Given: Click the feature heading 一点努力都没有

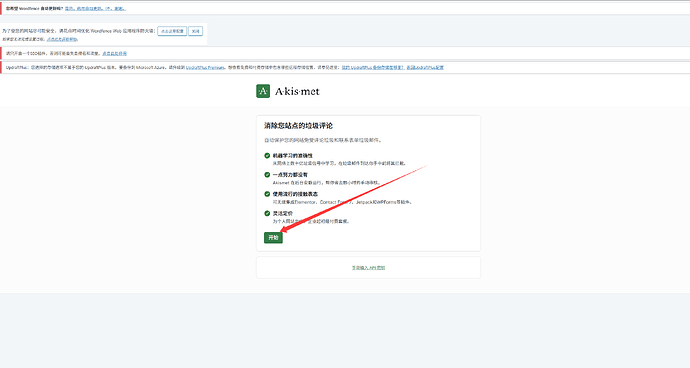Looking at the screenshot, I should coord(290,175).
